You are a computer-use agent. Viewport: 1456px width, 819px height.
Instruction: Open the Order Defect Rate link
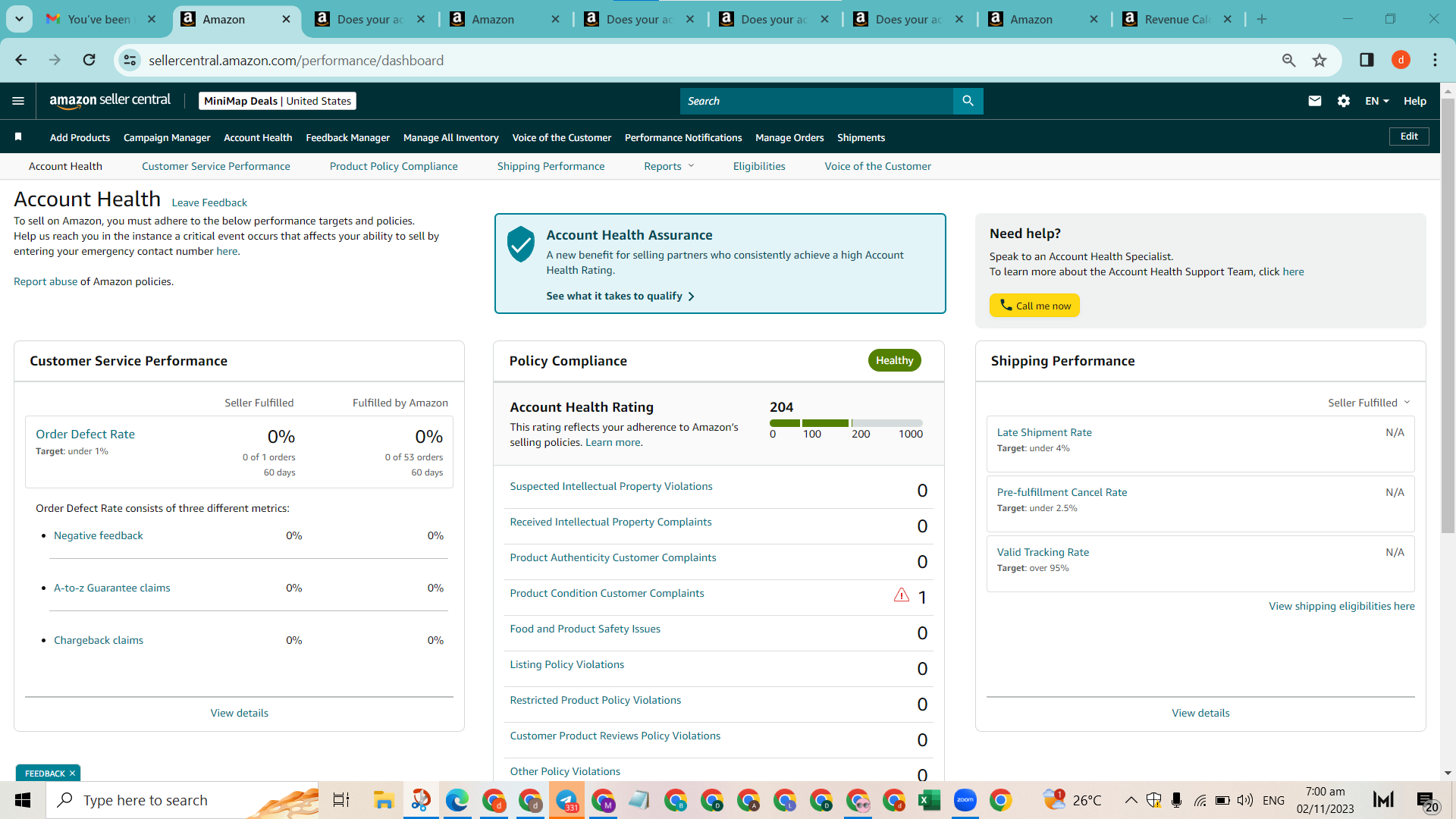[85, 434]
